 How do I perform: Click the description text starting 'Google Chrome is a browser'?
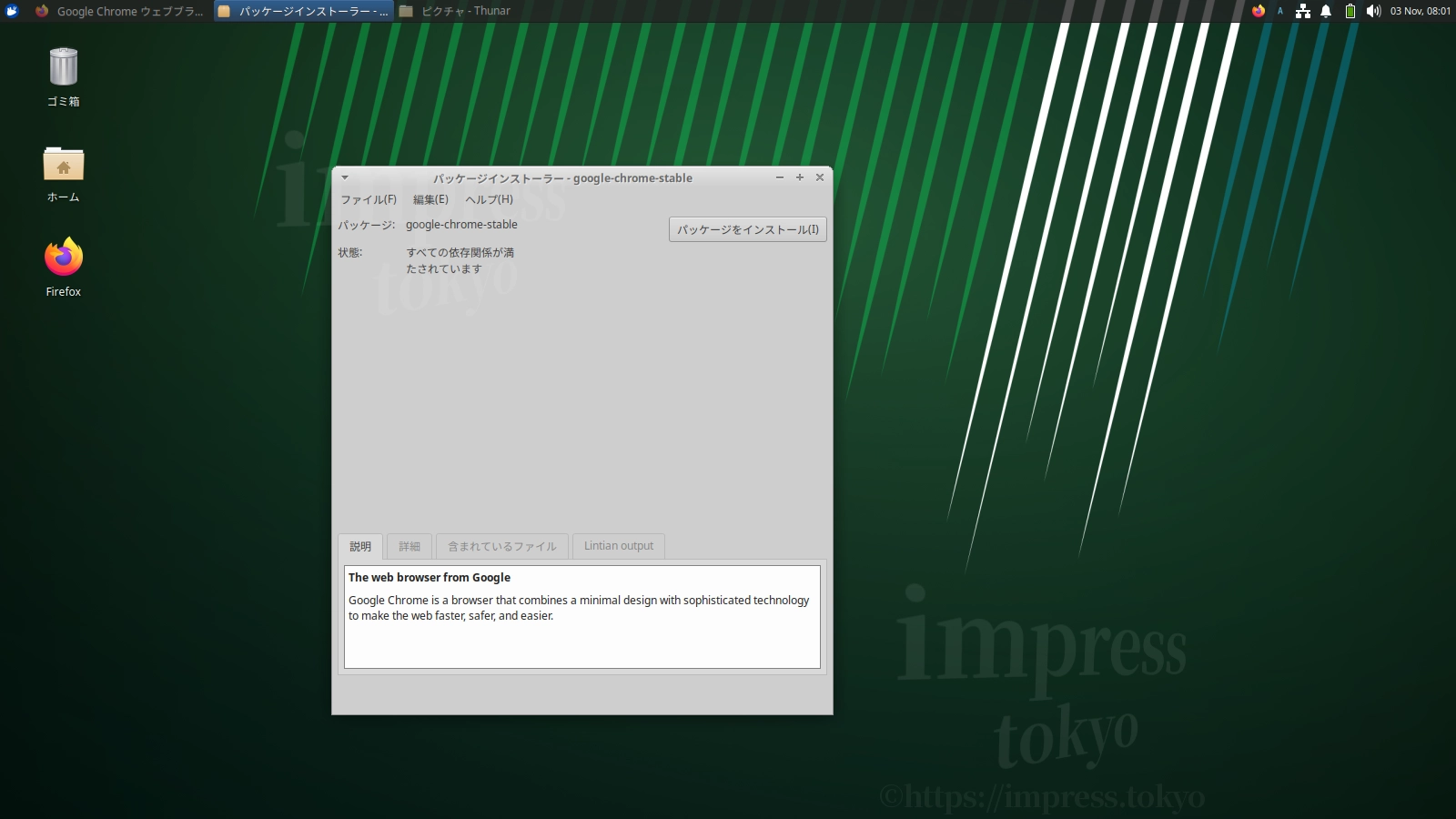pos(579,608)
